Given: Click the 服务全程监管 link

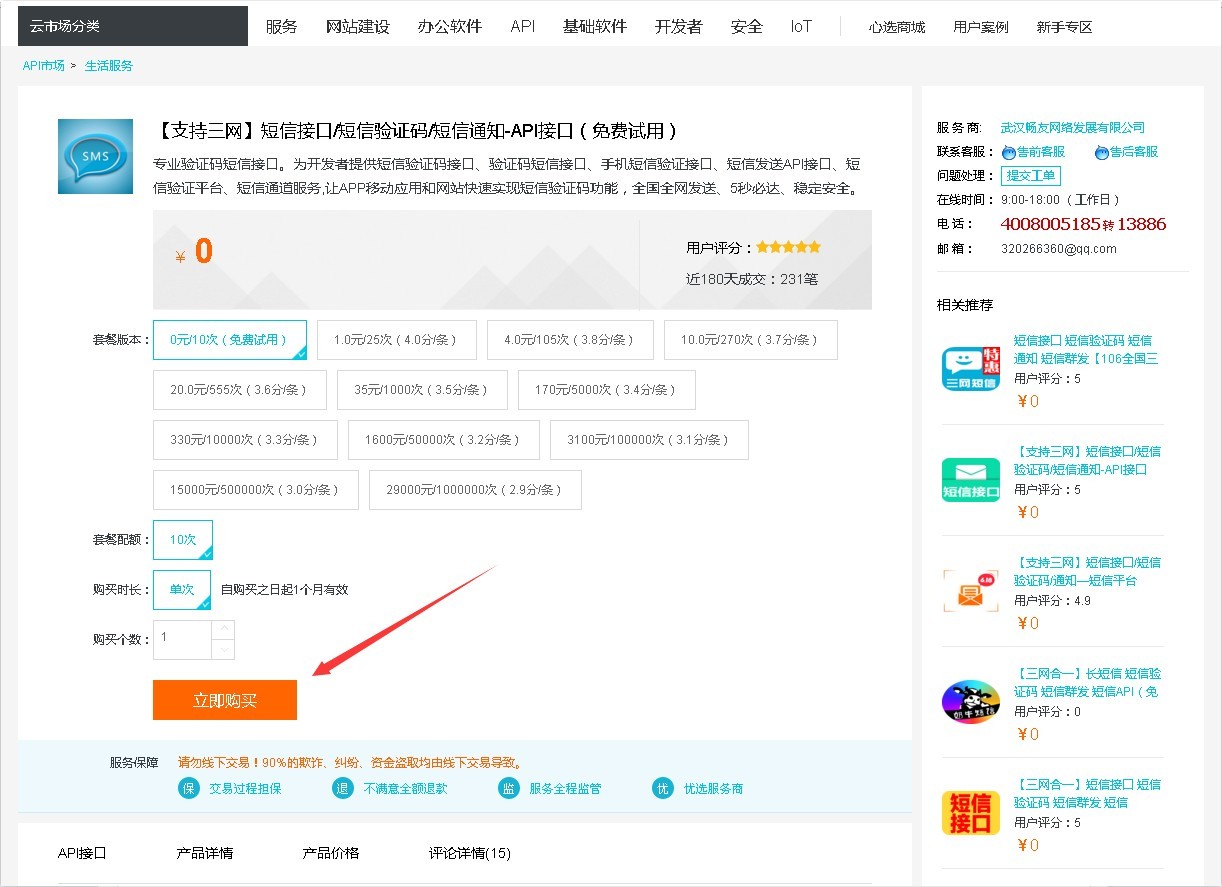Looking at the screenshot, I should point(565,788).
